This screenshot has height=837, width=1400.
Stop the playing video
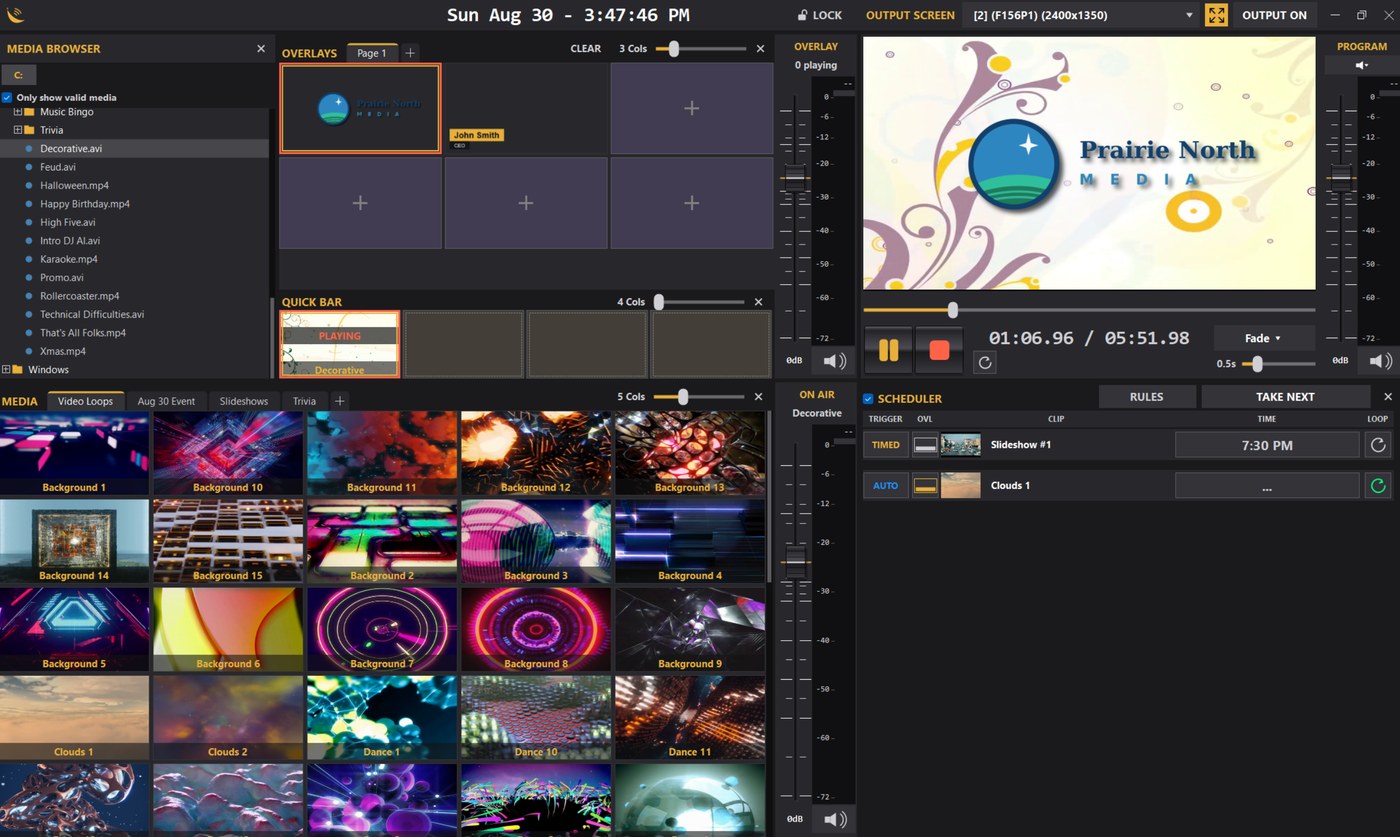(939, 350)
